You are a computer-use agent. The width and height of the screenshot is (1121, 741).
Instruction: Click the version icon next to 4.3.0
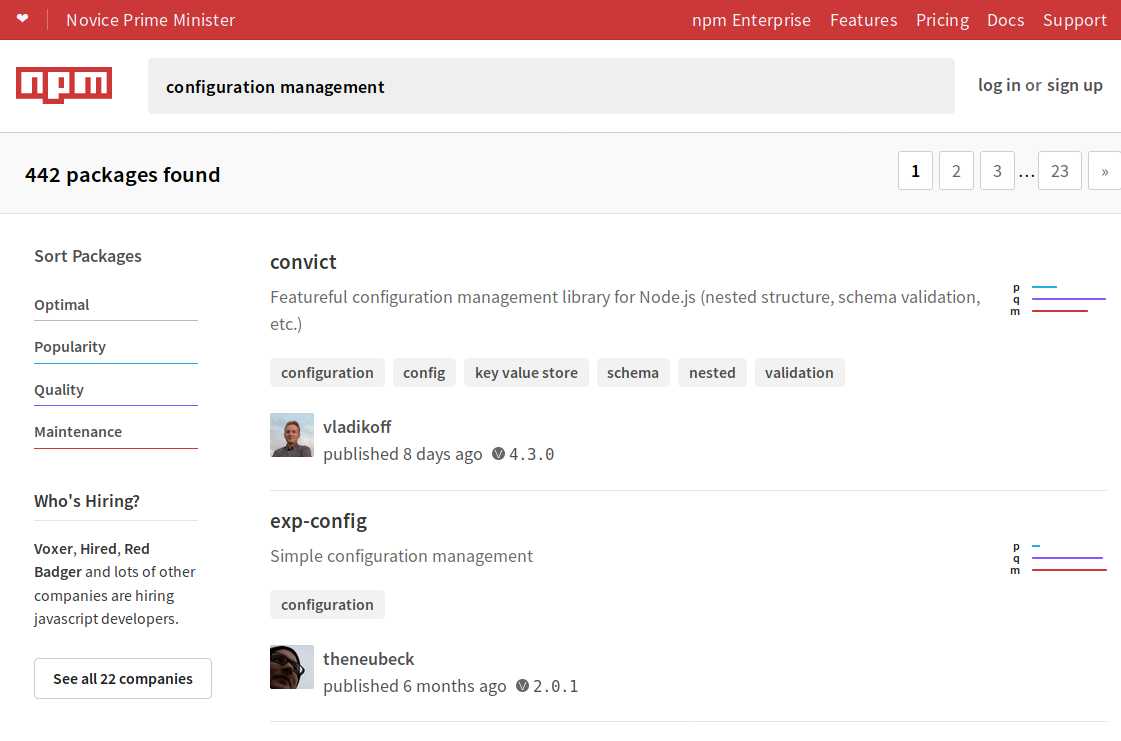pyautogui.click(x=498, y=454)
